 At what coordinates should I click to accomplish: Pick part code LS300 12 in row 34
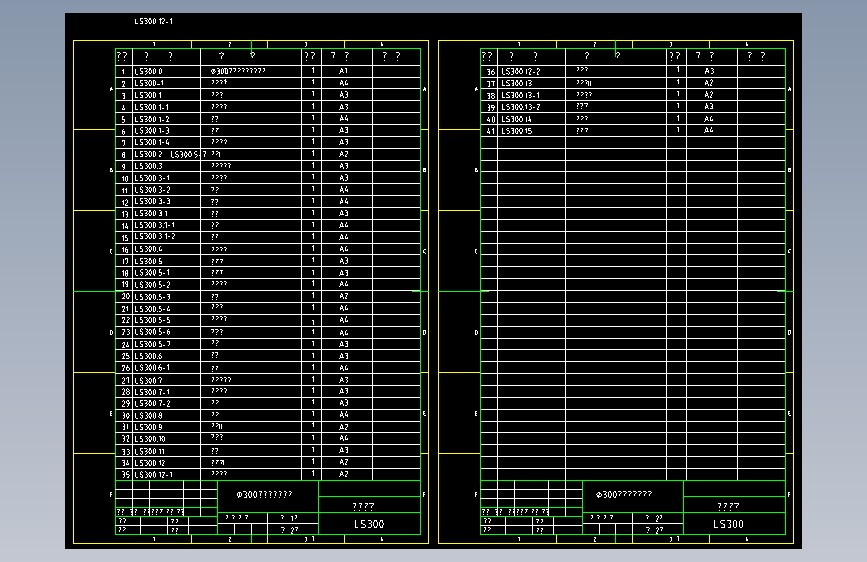150,463
